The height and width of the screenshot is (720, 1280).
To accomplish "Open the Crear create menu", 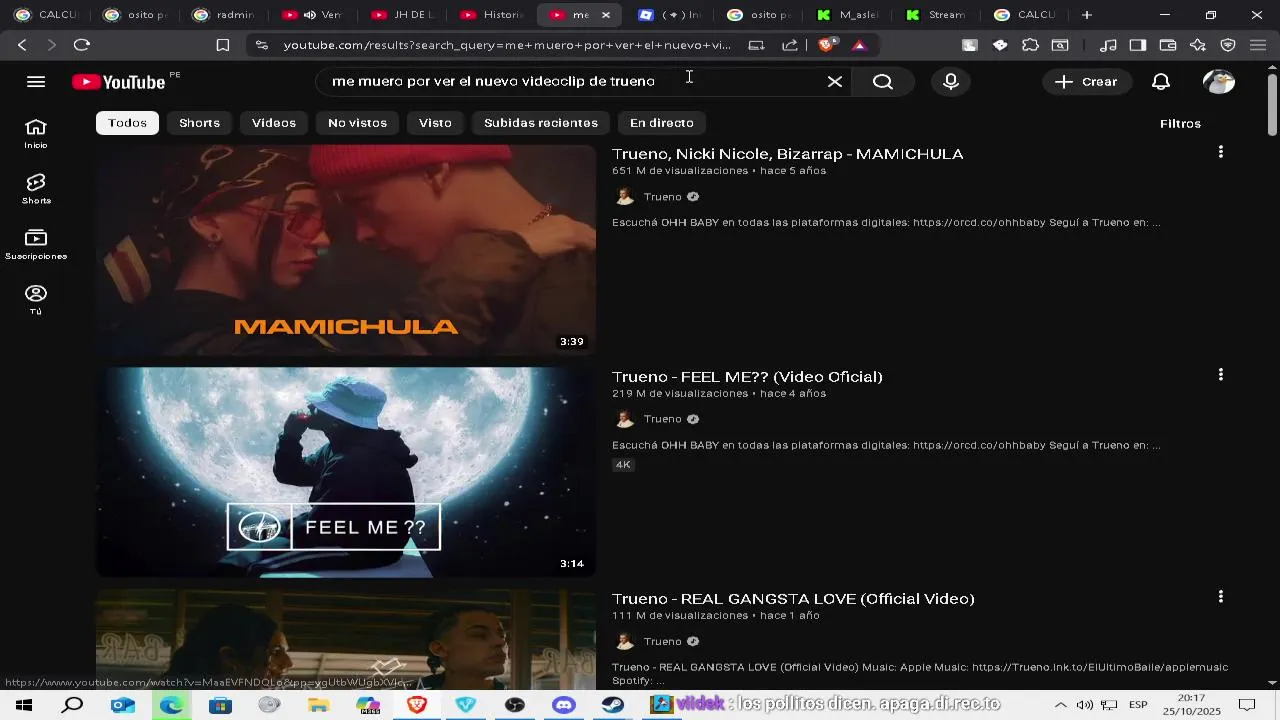I will pyautogui.click(x=1086, y=82).
